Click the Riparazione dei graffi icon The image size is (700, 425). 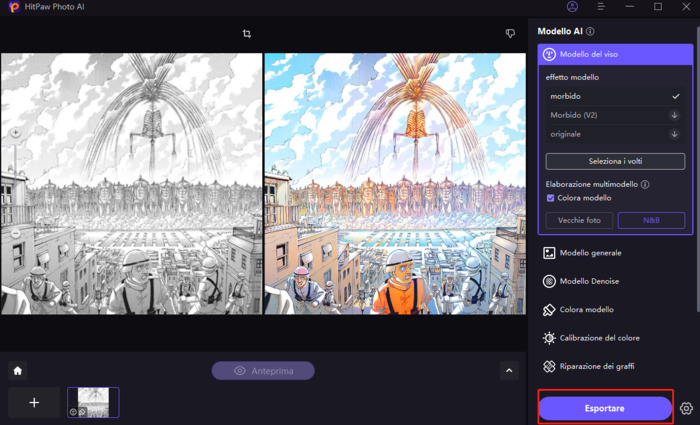pyautogui.click(x=549, y=367)
